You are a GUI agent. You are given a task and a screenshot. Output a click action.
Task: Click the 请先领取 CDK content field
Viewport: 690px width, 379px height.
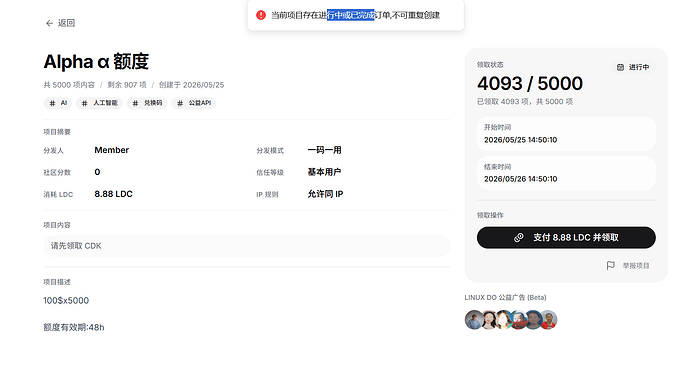(246, 246)
